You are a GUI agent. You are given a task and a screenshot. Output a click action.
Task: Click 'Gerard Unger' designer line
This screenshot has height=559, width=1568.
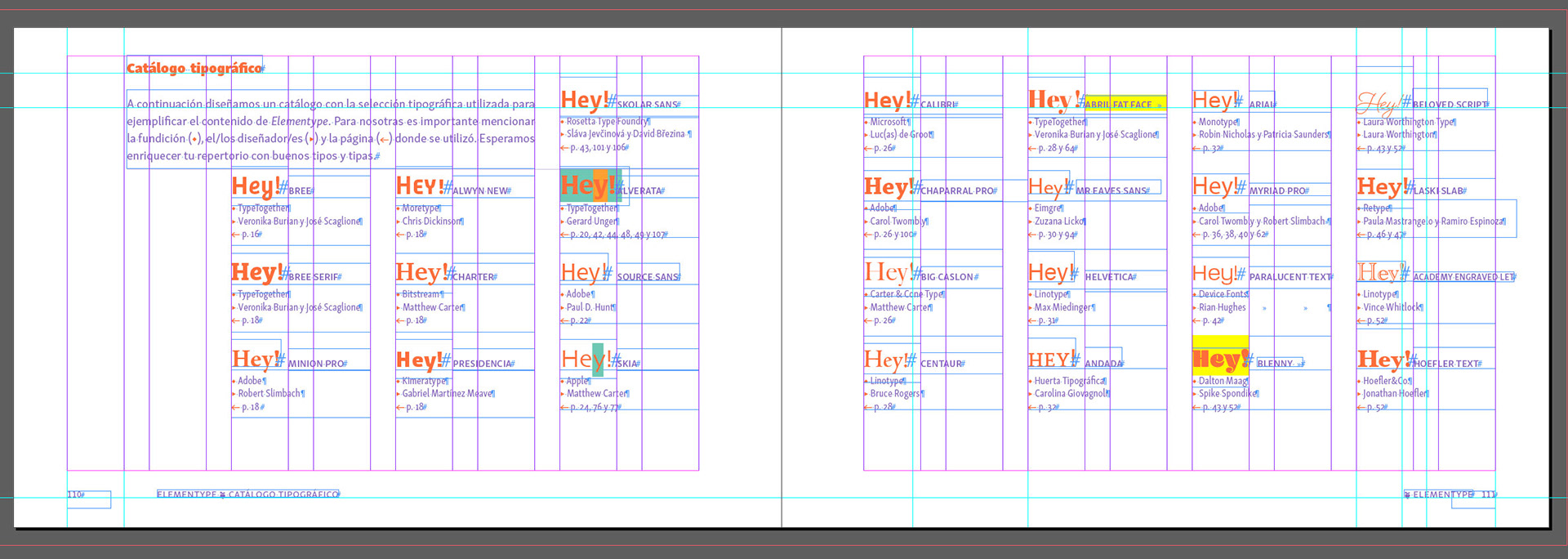click(591, 221)
